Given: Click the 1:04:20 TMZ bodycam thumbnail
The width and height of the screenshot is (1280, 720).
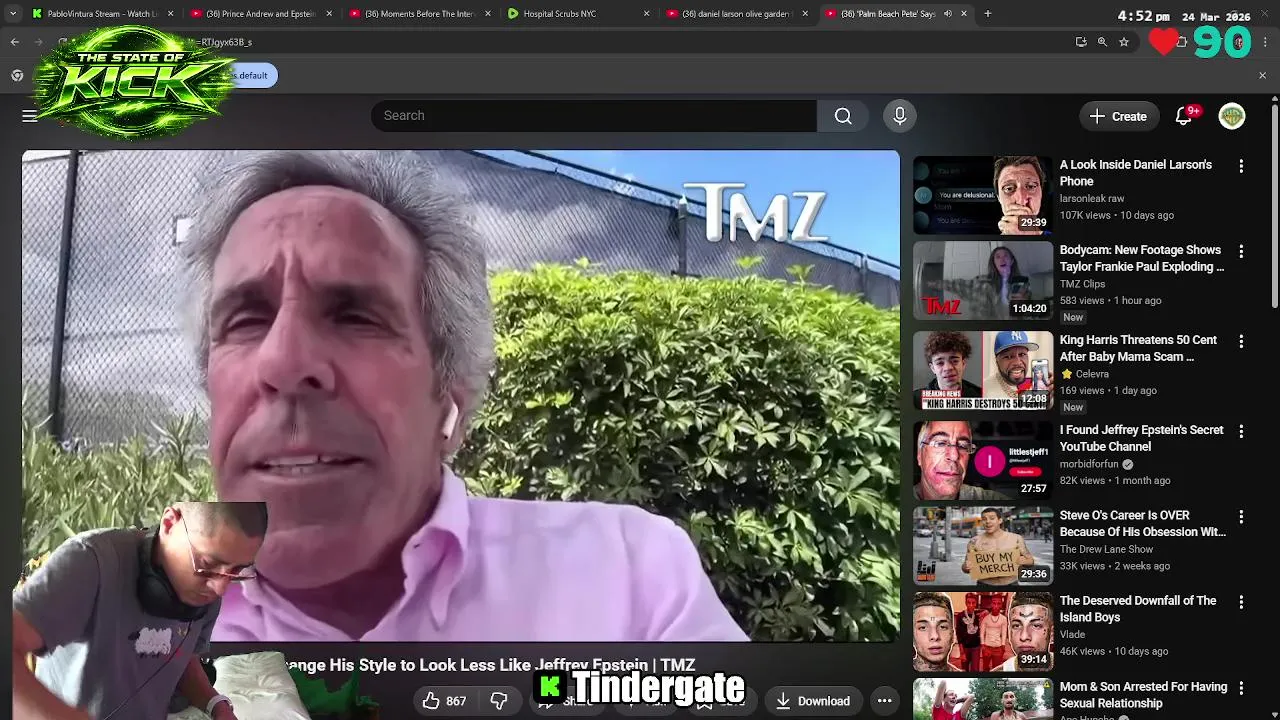Looking at the screenshot, I should 983,280.
